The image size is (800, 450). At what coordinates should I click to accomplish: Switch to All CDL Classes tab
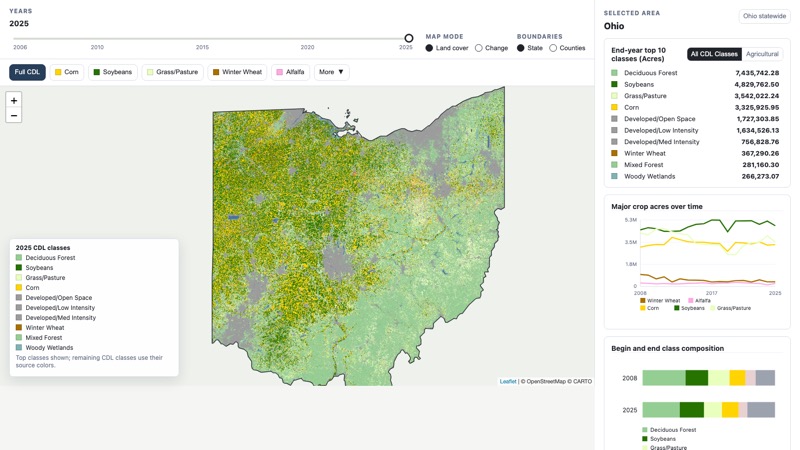[714, 54]
